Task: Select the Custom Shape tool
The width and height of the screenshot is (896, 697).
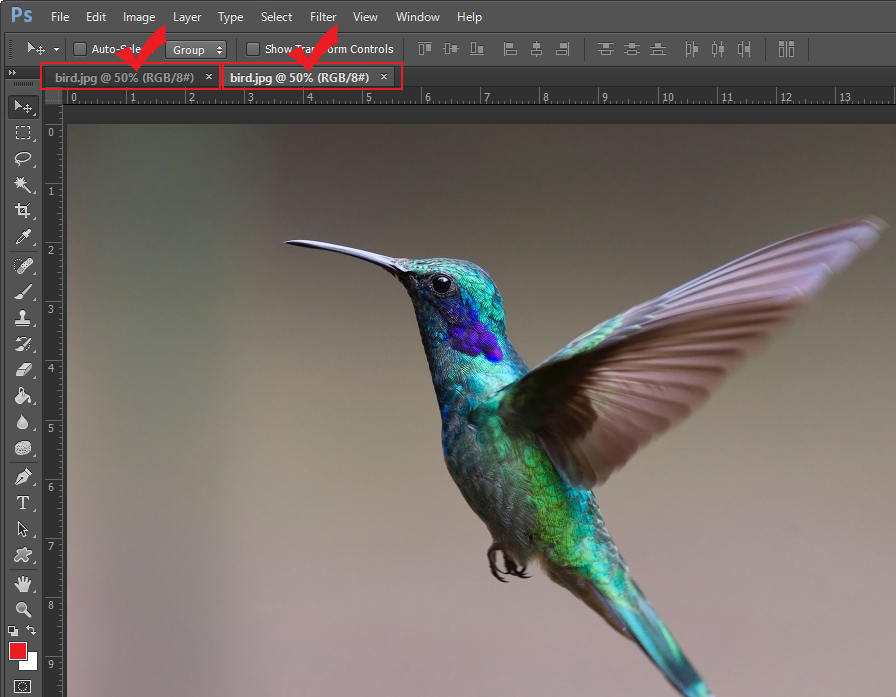Action: tap(23, 555)
